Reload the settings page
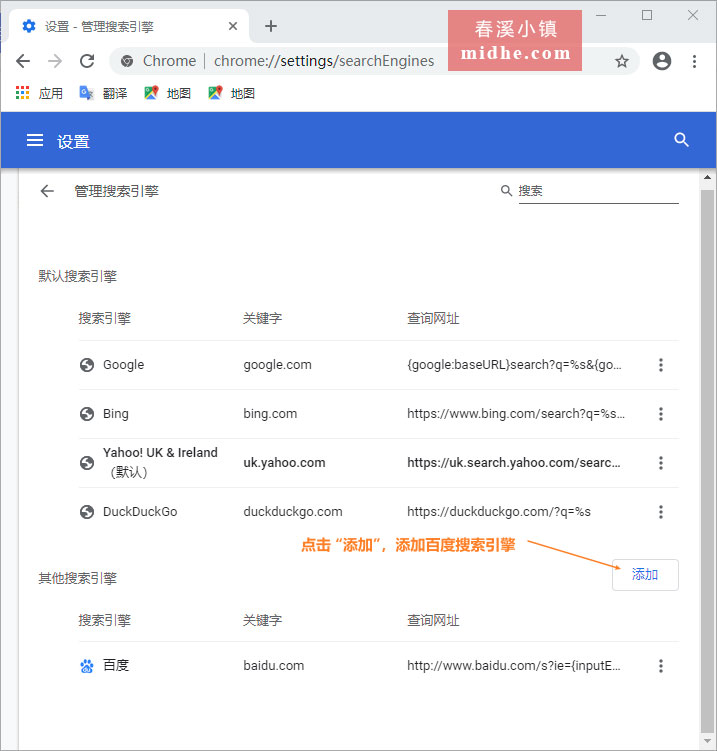 click(87, 61)
